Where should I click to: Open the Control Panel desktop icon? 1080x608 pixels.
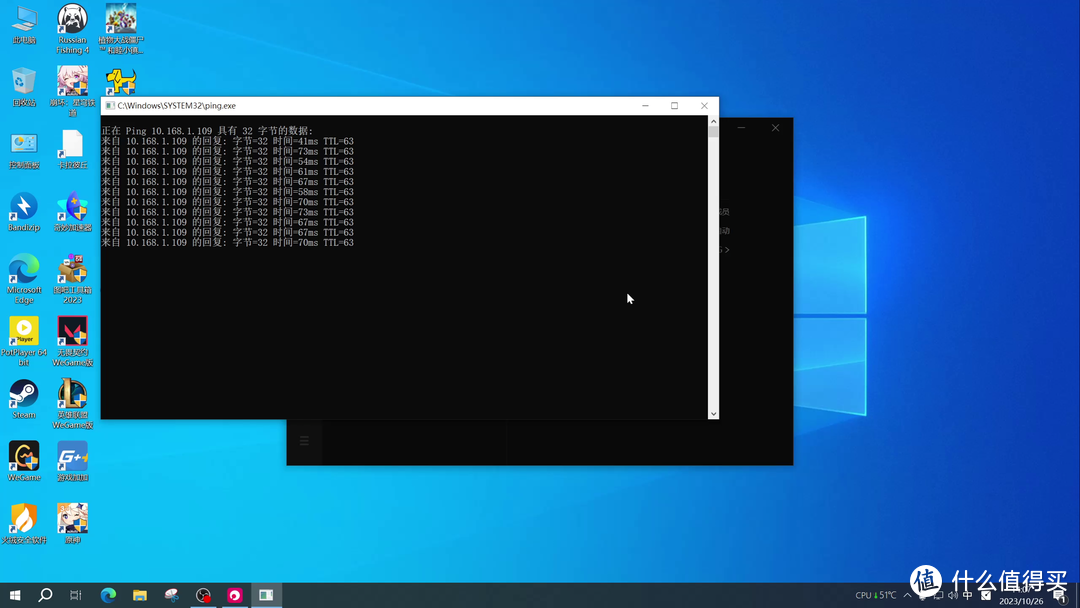click(24, 145)
